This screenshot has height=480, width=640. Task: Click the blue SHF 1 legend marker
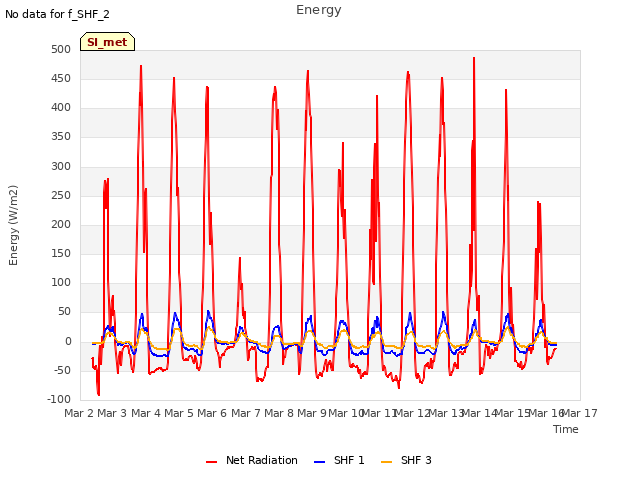coord(319,462)
